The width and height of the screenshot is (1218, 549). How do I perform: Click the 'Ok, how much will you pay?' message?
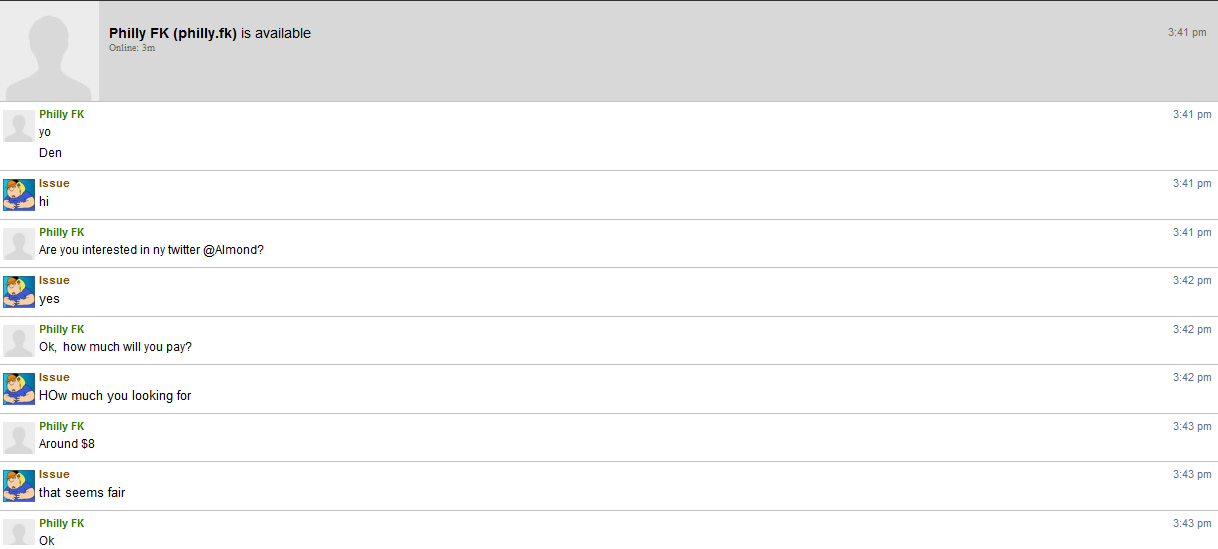115,347
